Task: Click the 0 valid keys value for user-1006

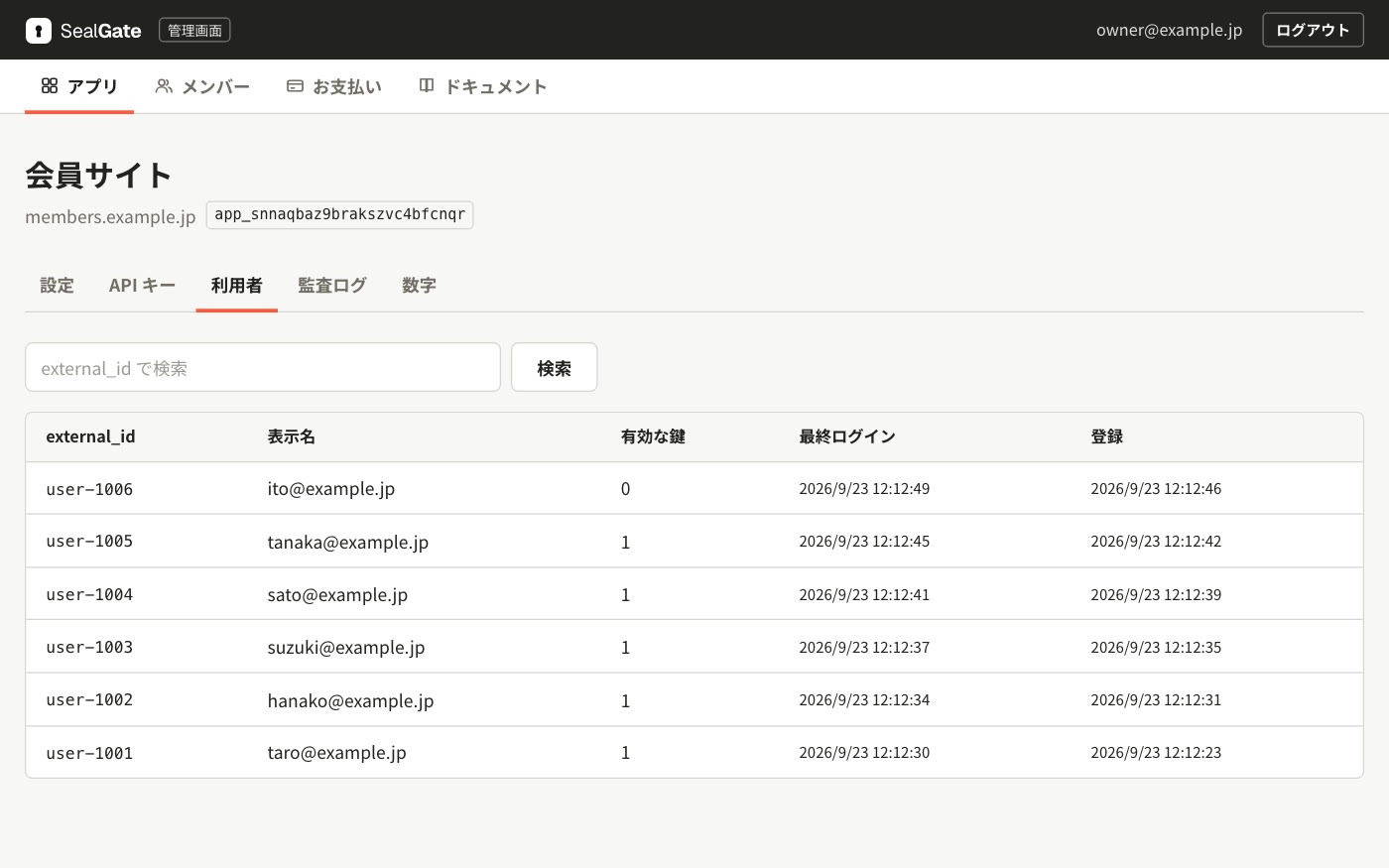Action: 625,489
